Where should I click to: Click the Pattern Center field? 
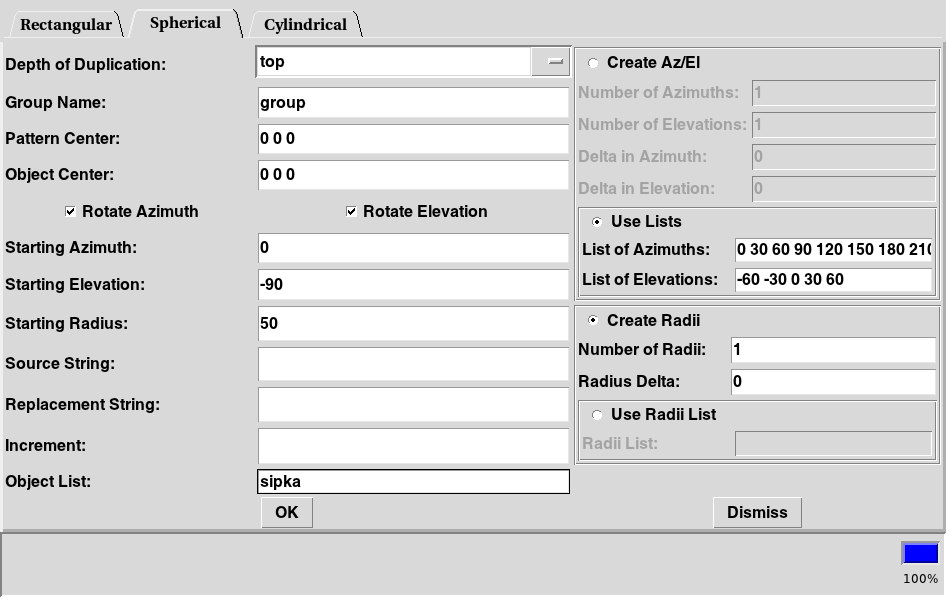click(x=412, y=139)
